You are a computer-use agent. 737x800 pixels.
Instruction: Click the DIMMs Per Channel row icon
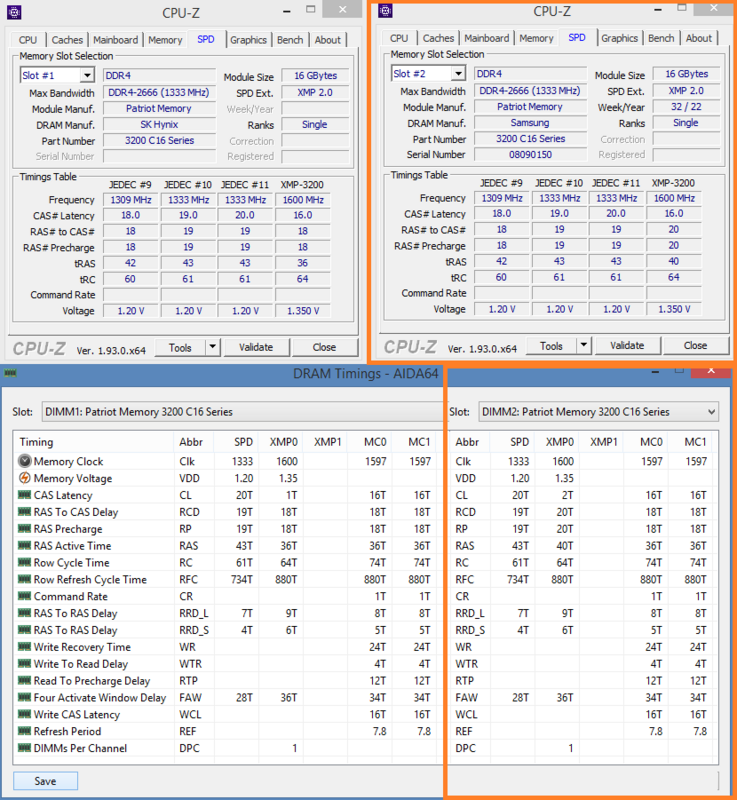click(x=24, y=748)
